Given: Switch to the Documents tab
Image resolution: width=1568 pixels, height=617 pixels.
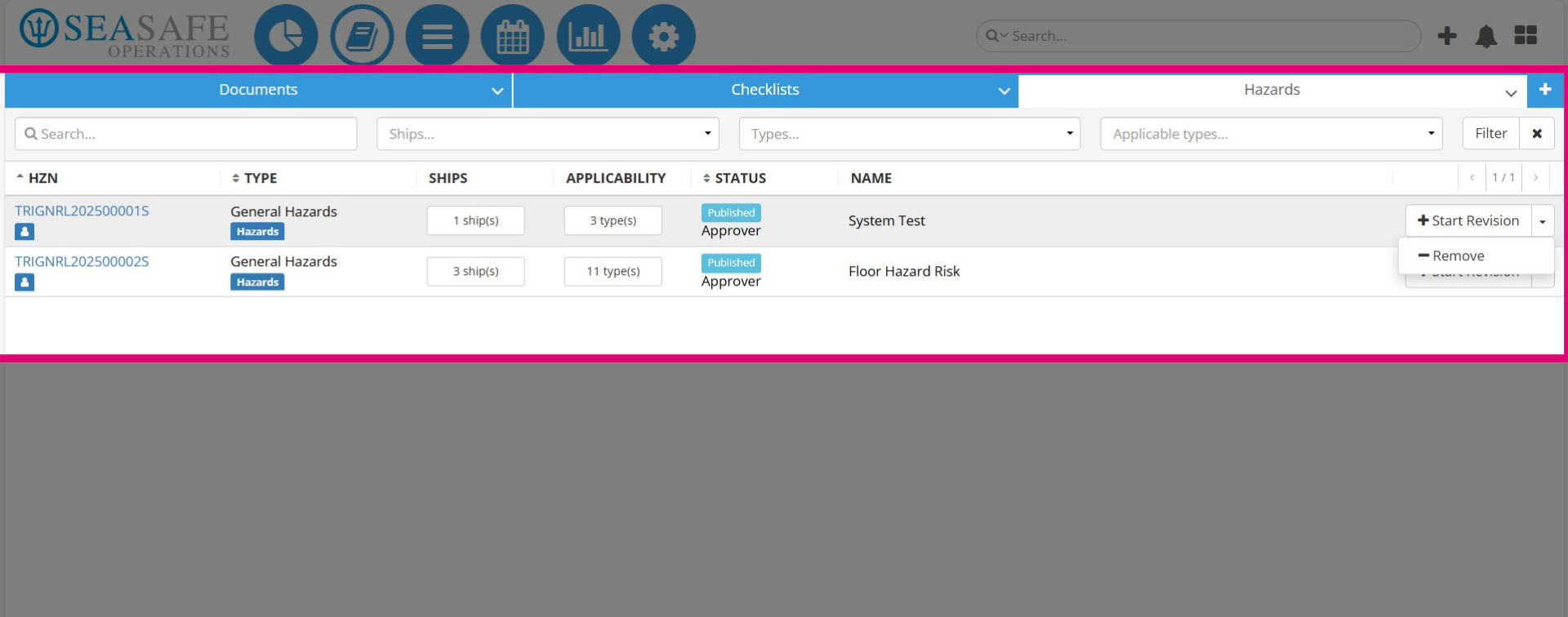Looking at the screenshot, I should click(x=258, y=90).
